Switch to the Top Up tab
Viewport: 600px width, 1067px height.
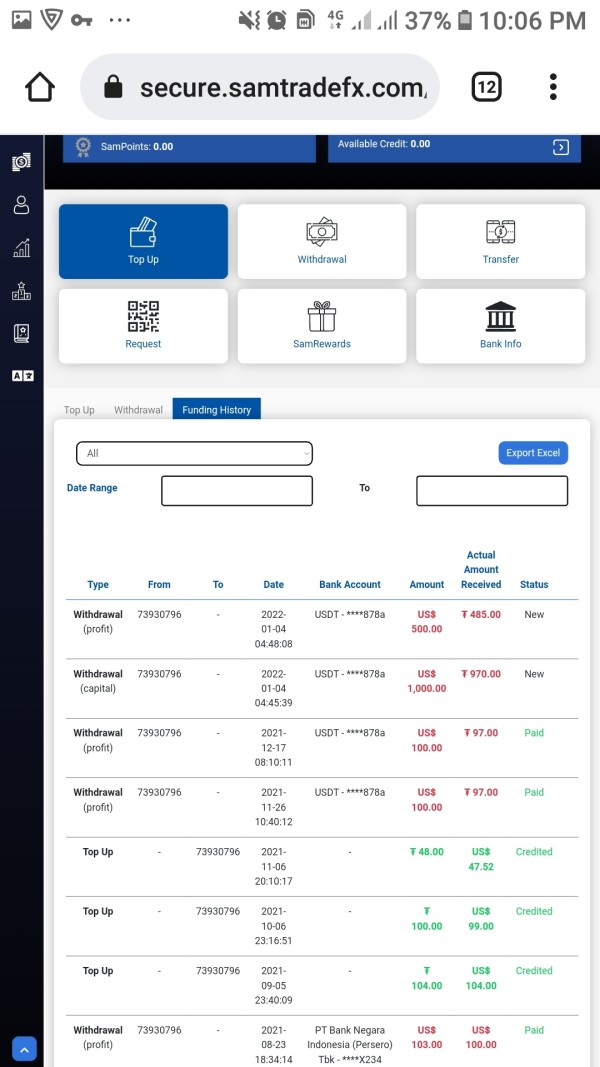click(x=79, y=410)
